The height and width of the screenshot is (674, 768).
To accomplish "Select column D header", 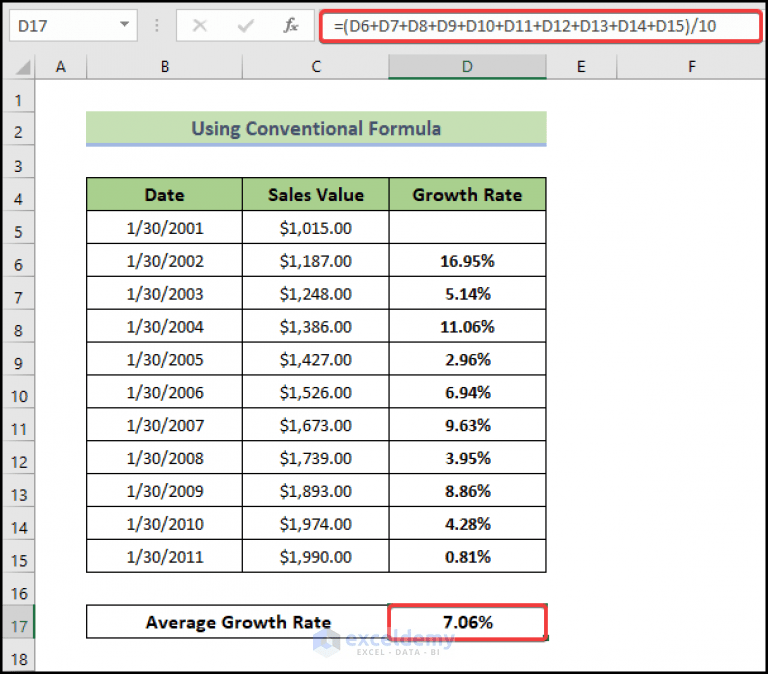I will click(x=467, y=67).
